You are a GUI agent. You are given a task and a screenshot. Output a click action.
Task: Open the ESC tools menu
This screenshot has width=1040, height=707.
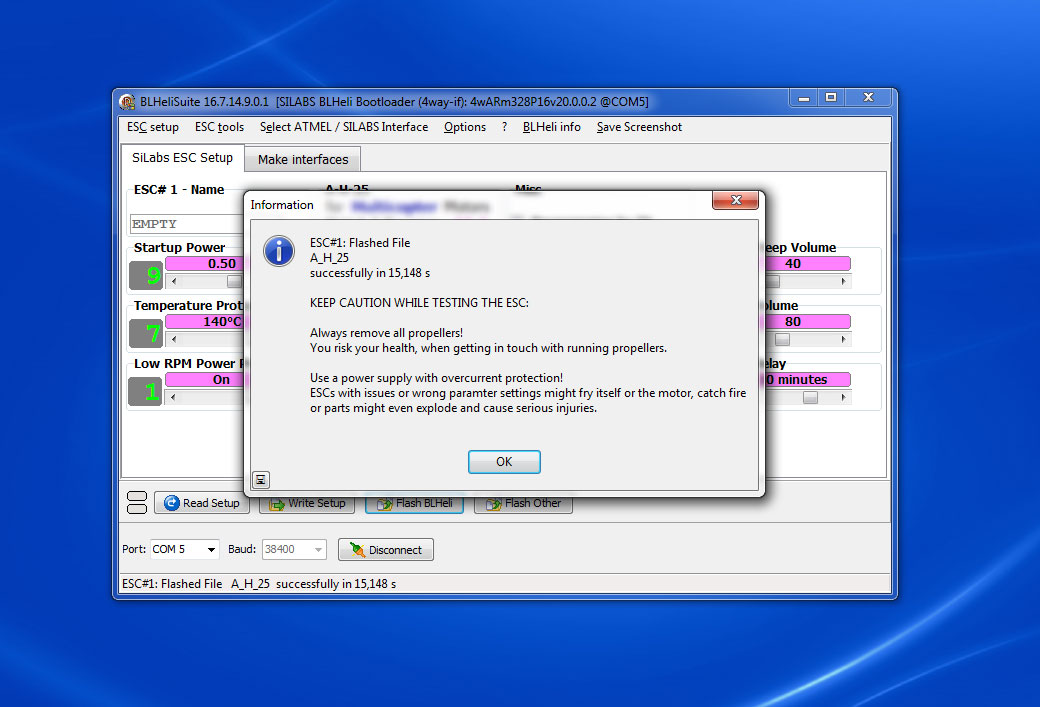tap(220, 127)
